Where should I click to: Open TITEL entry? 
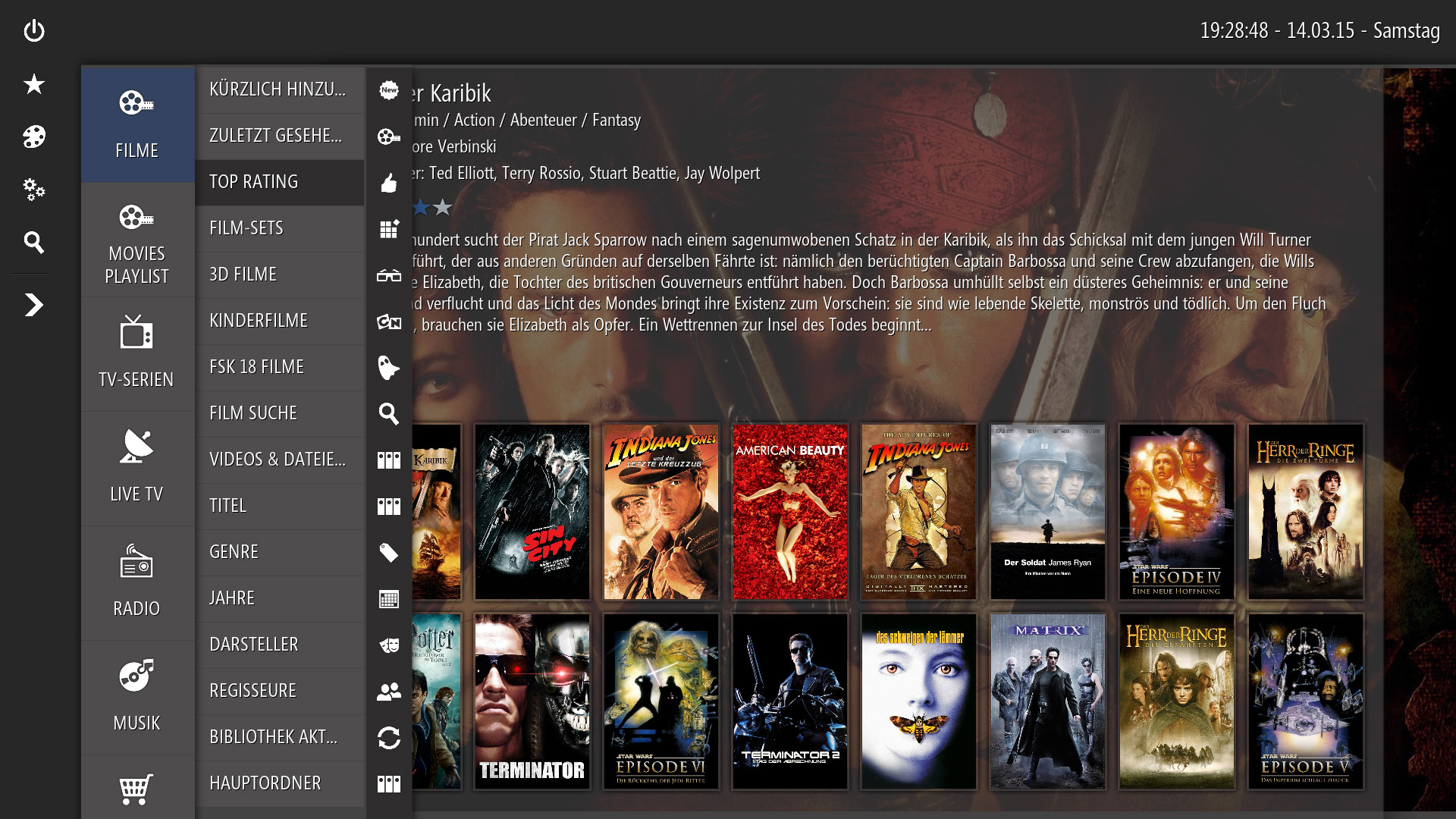pyautogui.click(x=280, y=506)
